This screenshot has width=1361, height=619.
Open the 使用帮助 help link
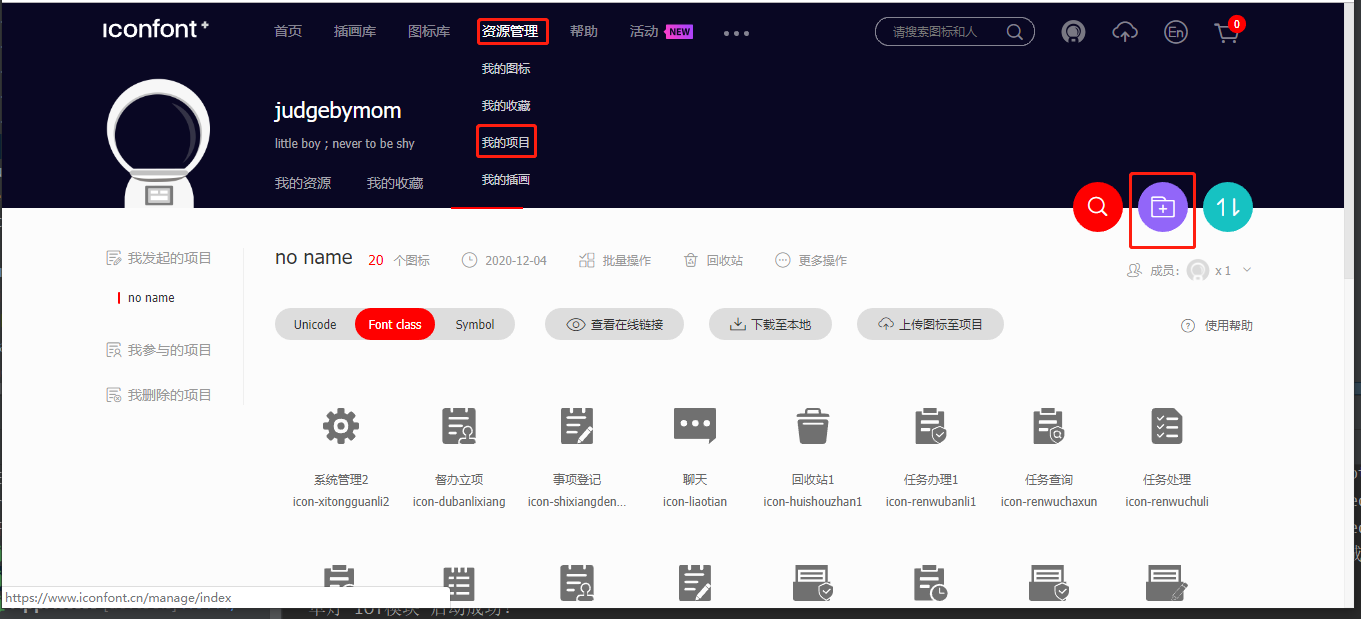coord(1216,324)
